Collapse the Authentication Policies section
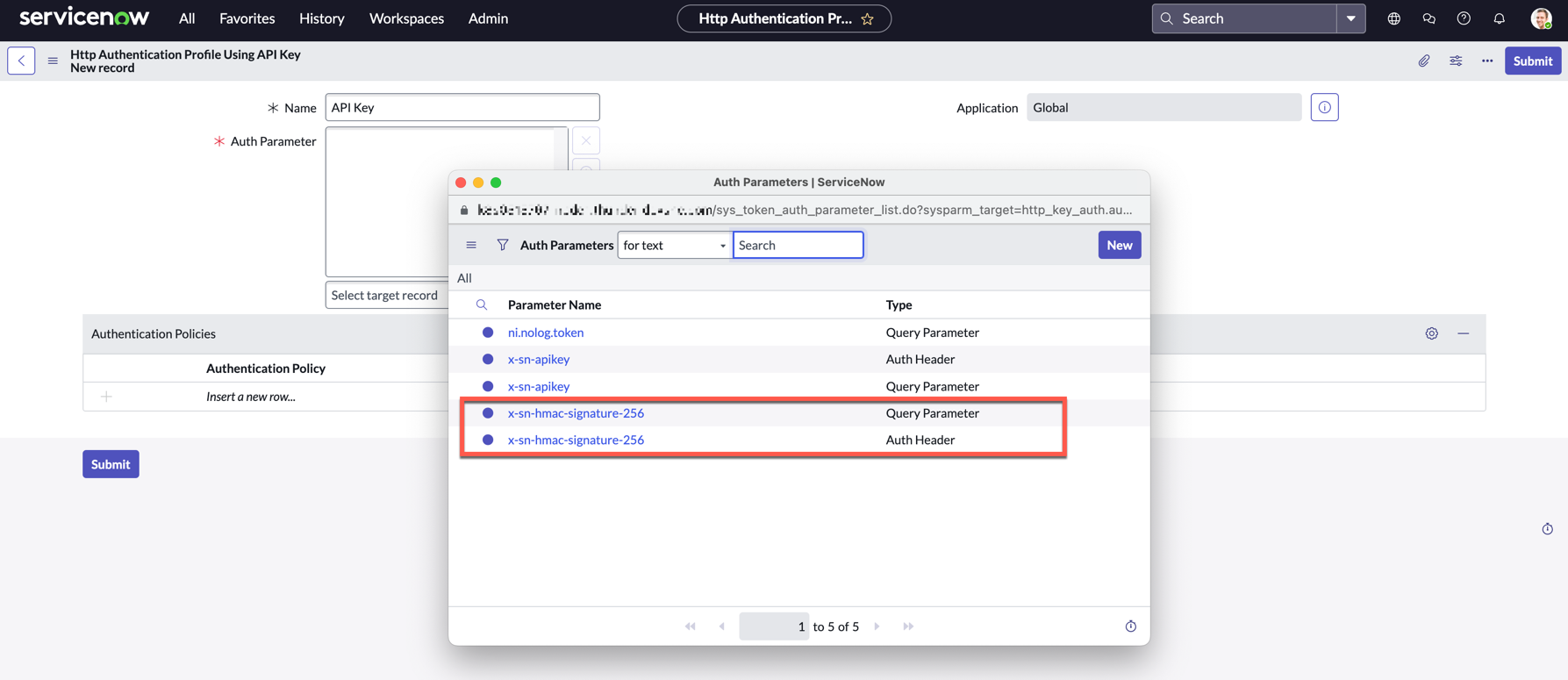The width and height of the screenshot is (1568, 680). [x=1464, y=333]
